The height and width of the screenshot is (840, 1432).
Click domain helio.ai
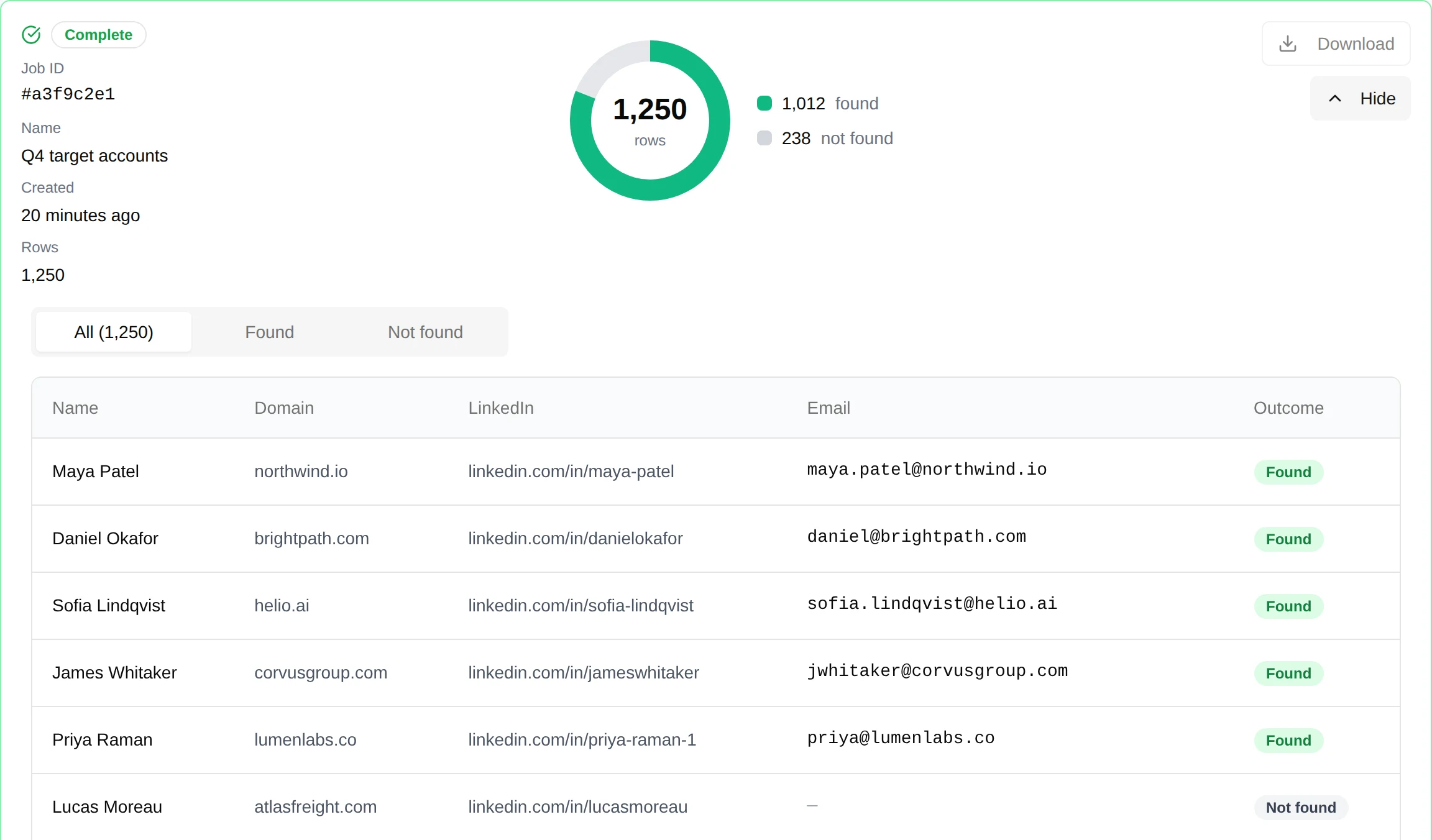282,606
